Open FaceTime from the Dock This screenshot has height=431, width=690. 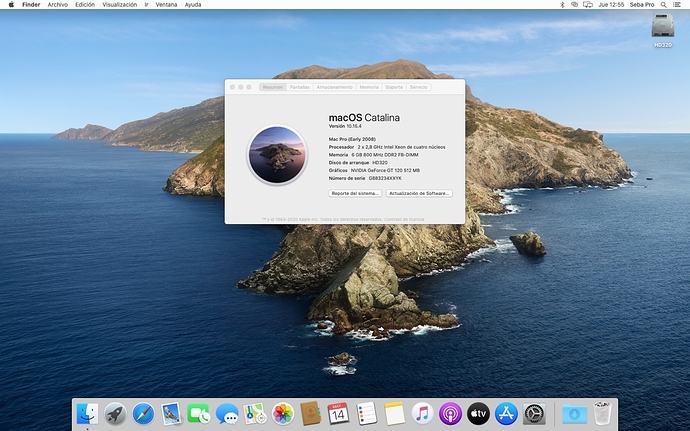coord(199,414)
